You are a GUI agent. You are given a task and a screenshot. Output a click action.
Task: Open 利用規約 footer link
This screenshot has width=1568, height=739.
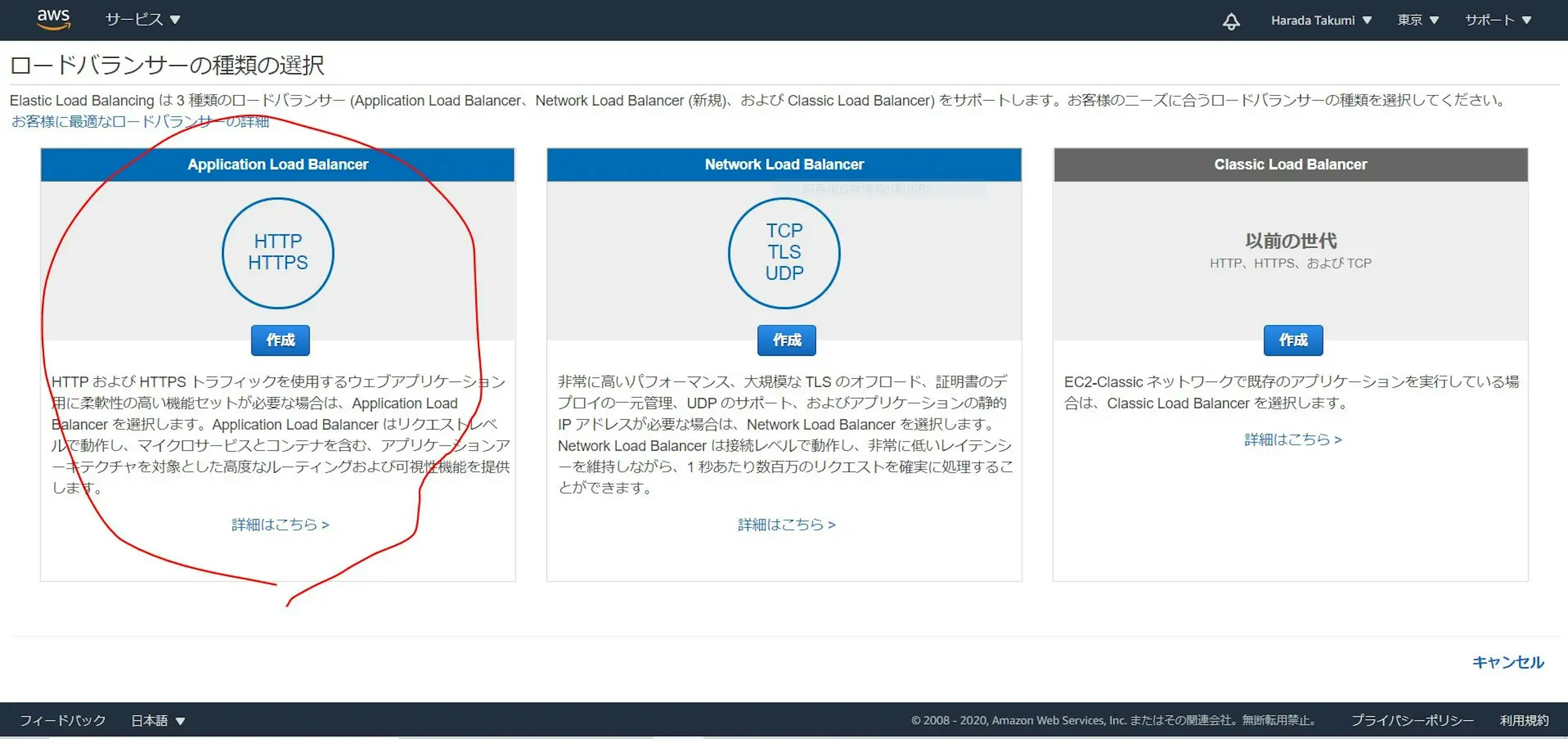point(1523,720)
